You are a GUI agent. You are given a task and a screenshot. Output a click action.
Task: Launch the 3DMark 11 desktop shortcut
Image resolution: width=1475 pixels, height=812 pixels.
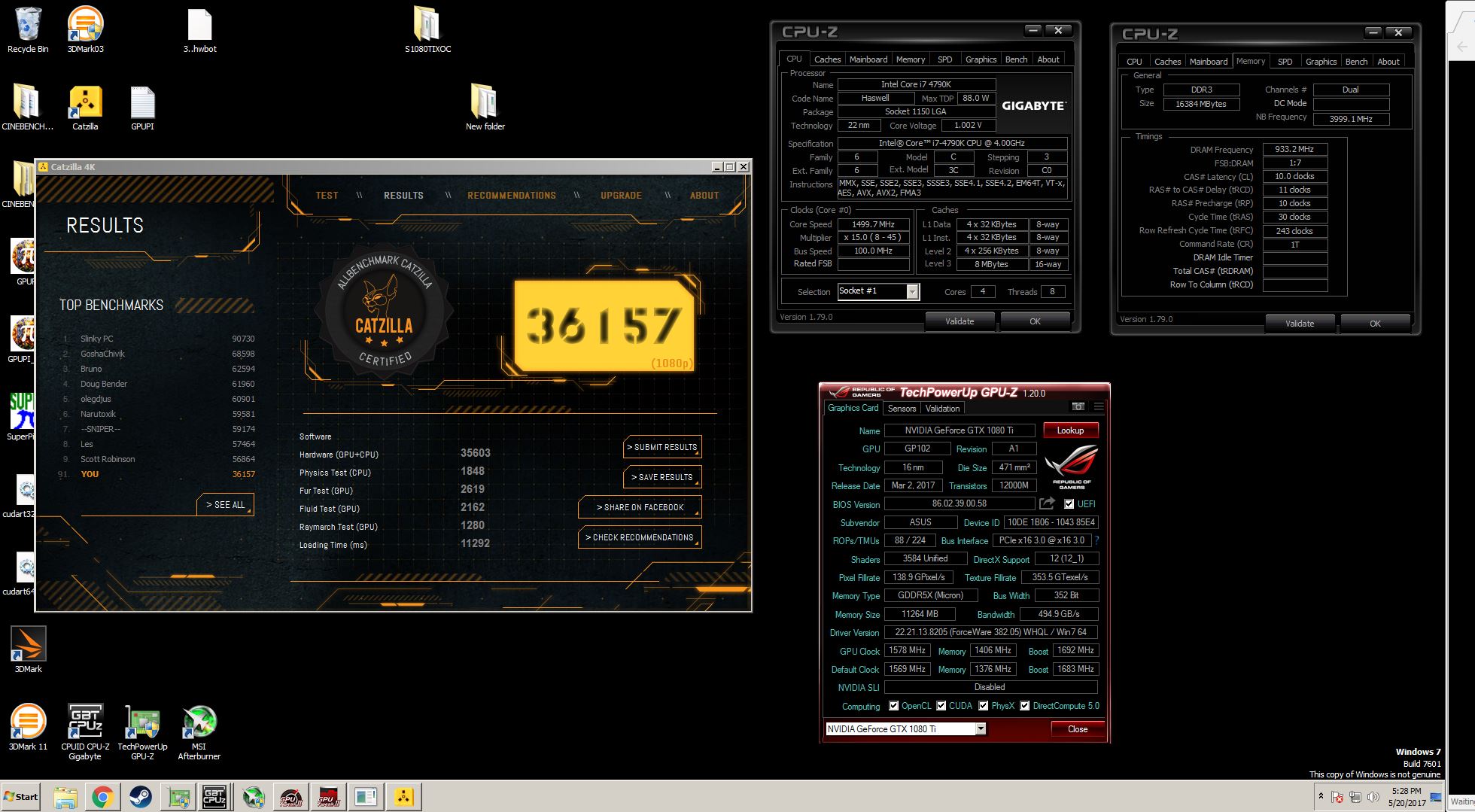tap(28, 727)
